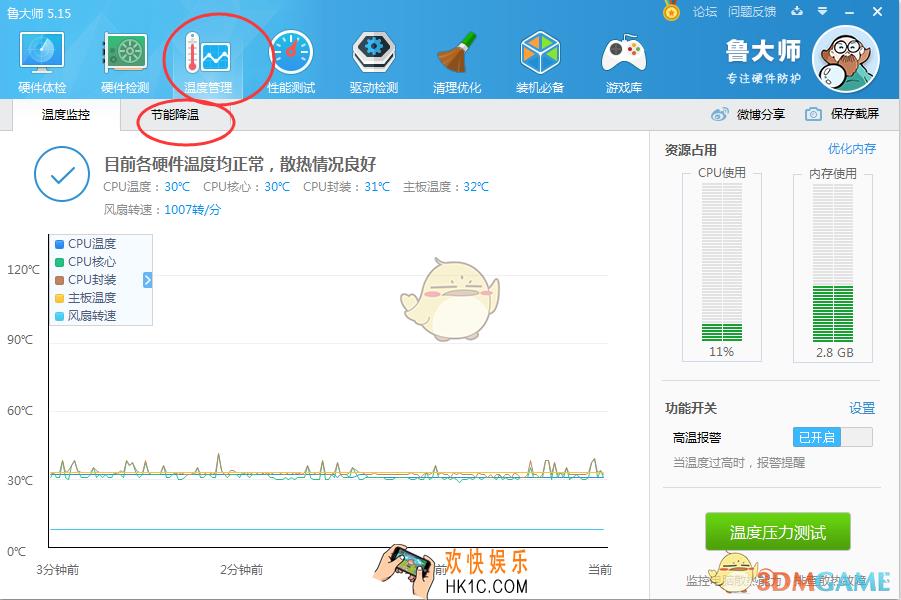Viewport: 901px width, 600px height.
Task: Click CPU使用 usage bar
Action: 722,262
